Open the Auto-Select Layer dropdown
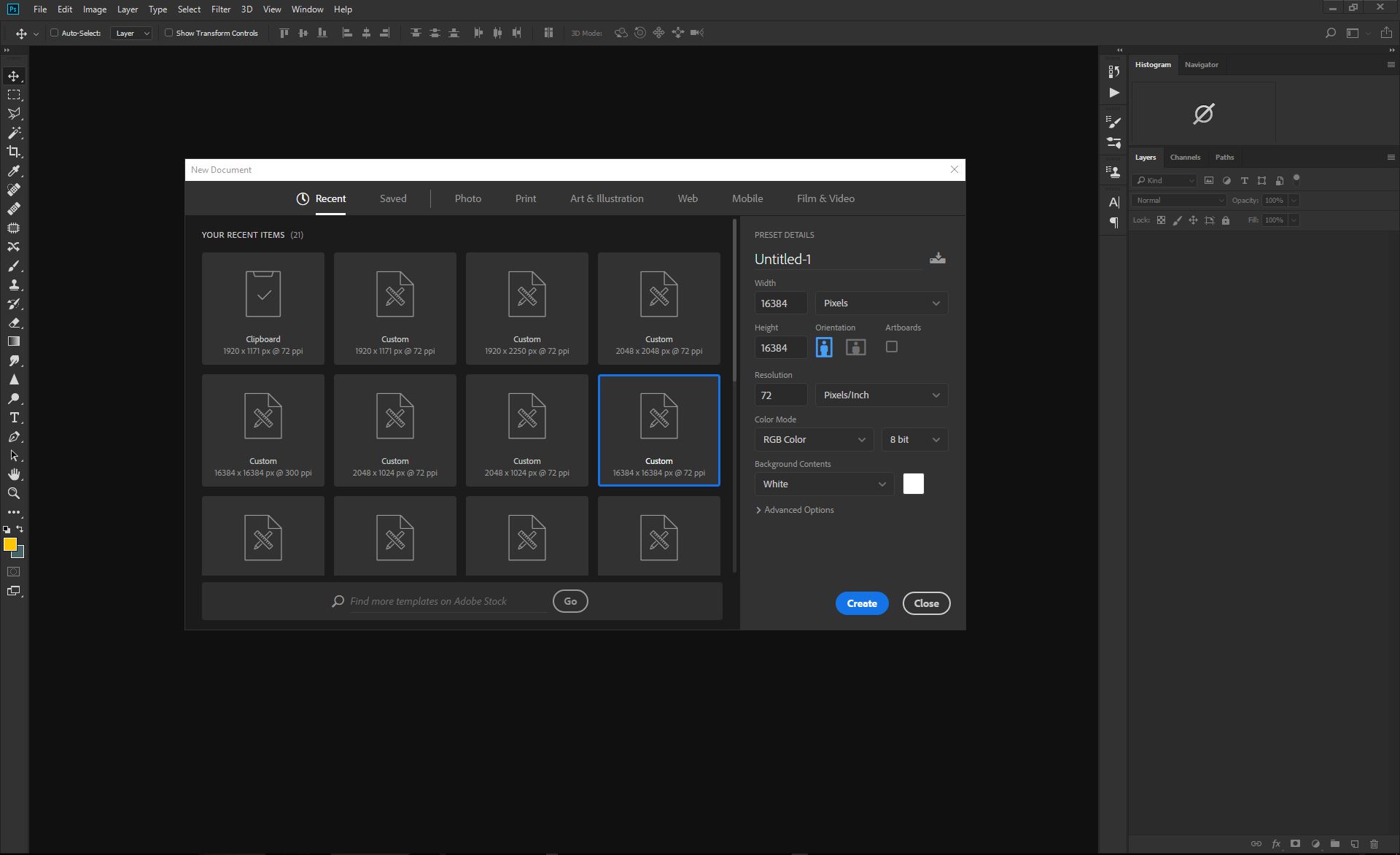 click(131, 33)
